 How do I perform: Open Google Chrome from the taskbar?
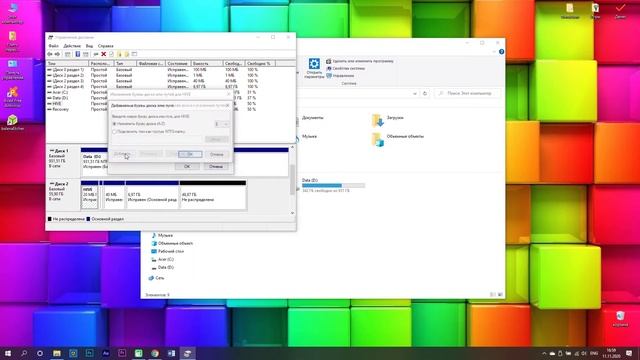click(x=155, y=353)
